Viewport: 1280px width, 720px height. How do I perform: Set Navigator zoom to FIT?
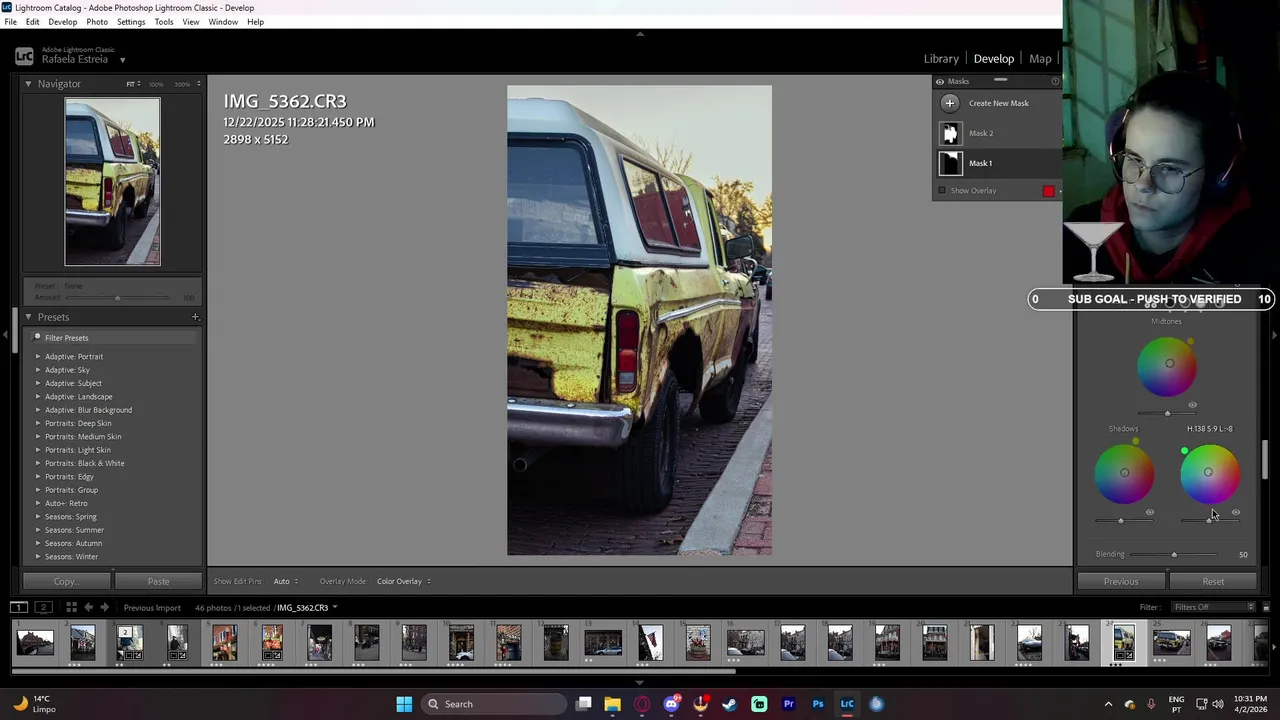tap(131, 84)
